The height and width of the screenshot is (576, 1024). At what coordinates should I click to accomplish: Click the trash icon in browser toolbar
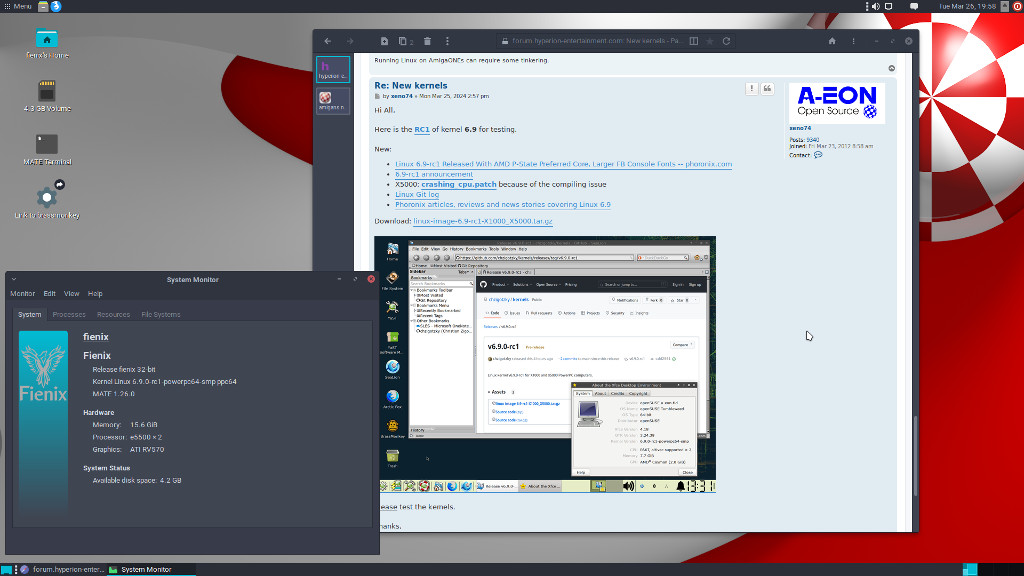coord(427,41)
